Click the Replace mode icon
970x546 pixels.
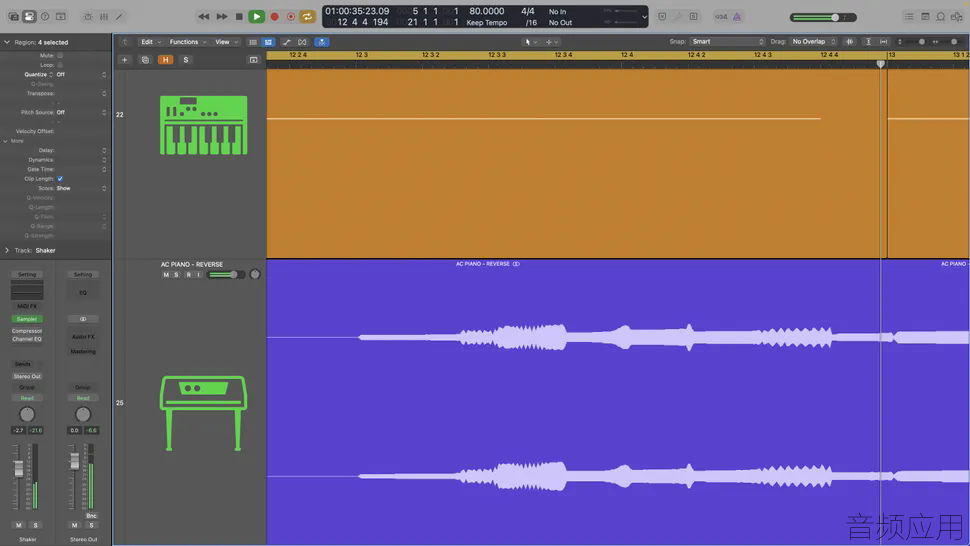tap(662, 17)
